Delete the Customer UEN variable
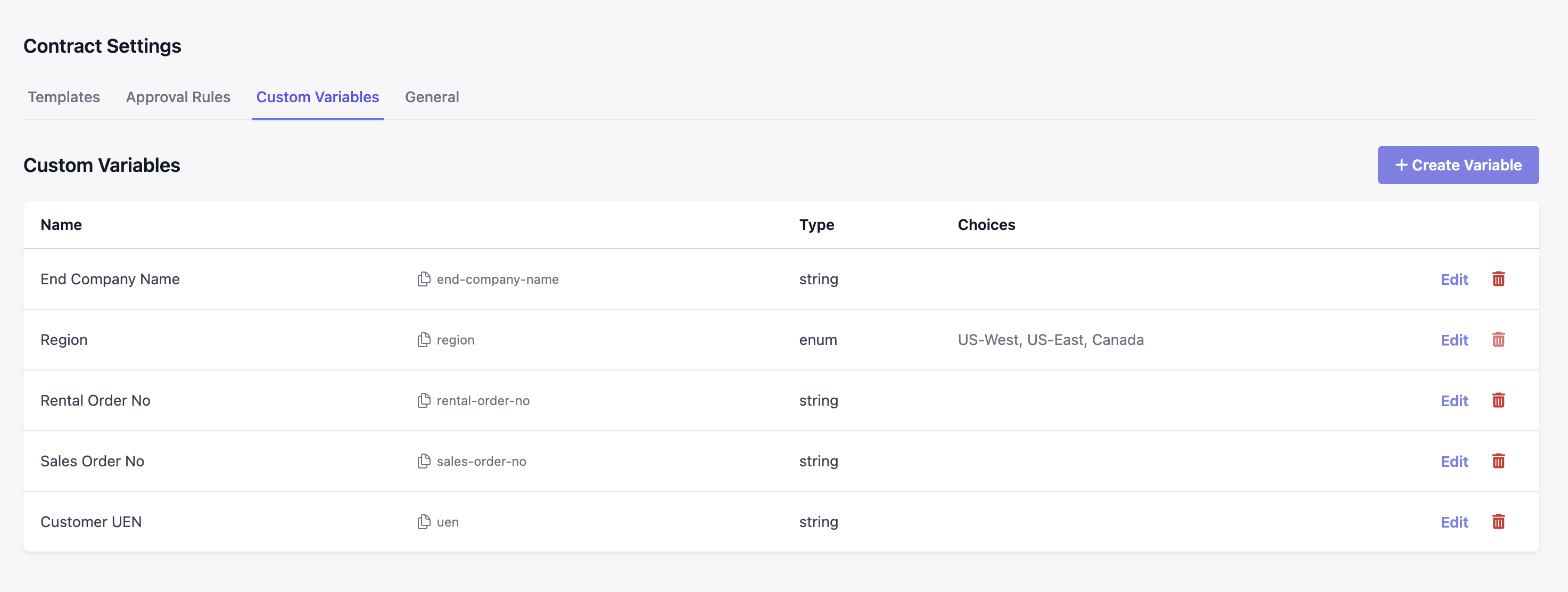 1498,522
